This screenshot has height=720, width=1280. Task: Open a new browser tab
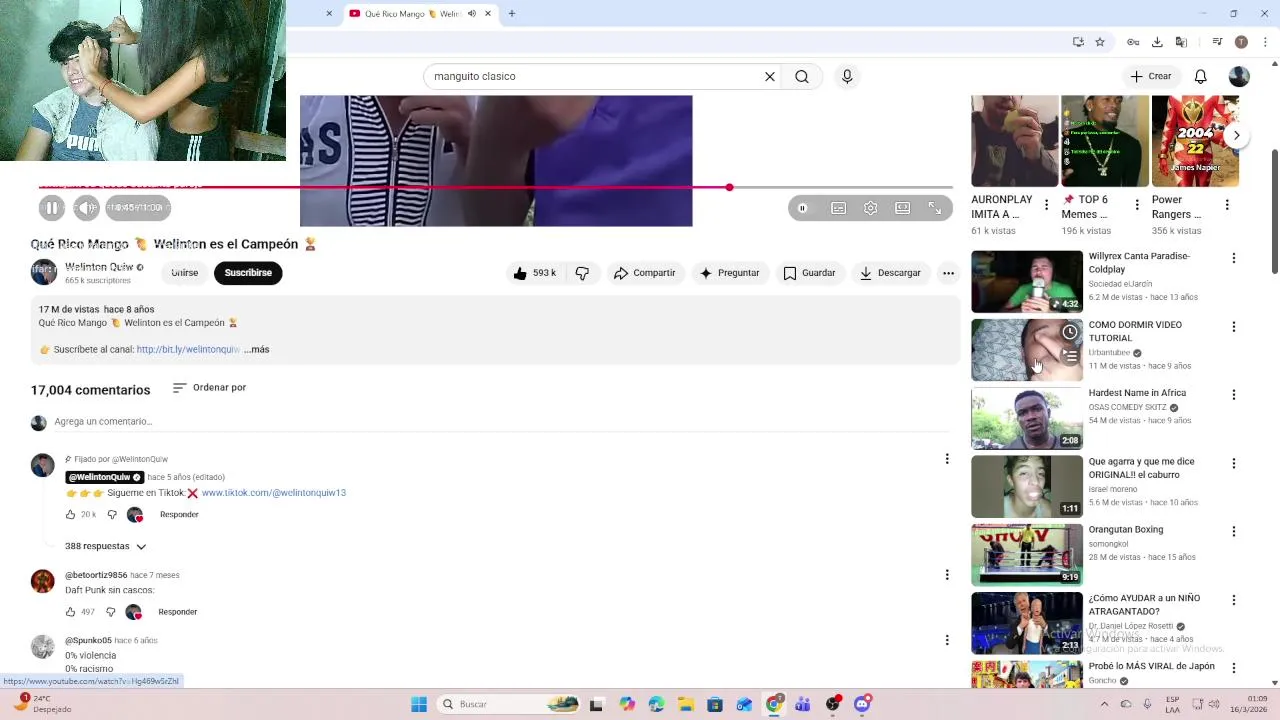(512, 14)
